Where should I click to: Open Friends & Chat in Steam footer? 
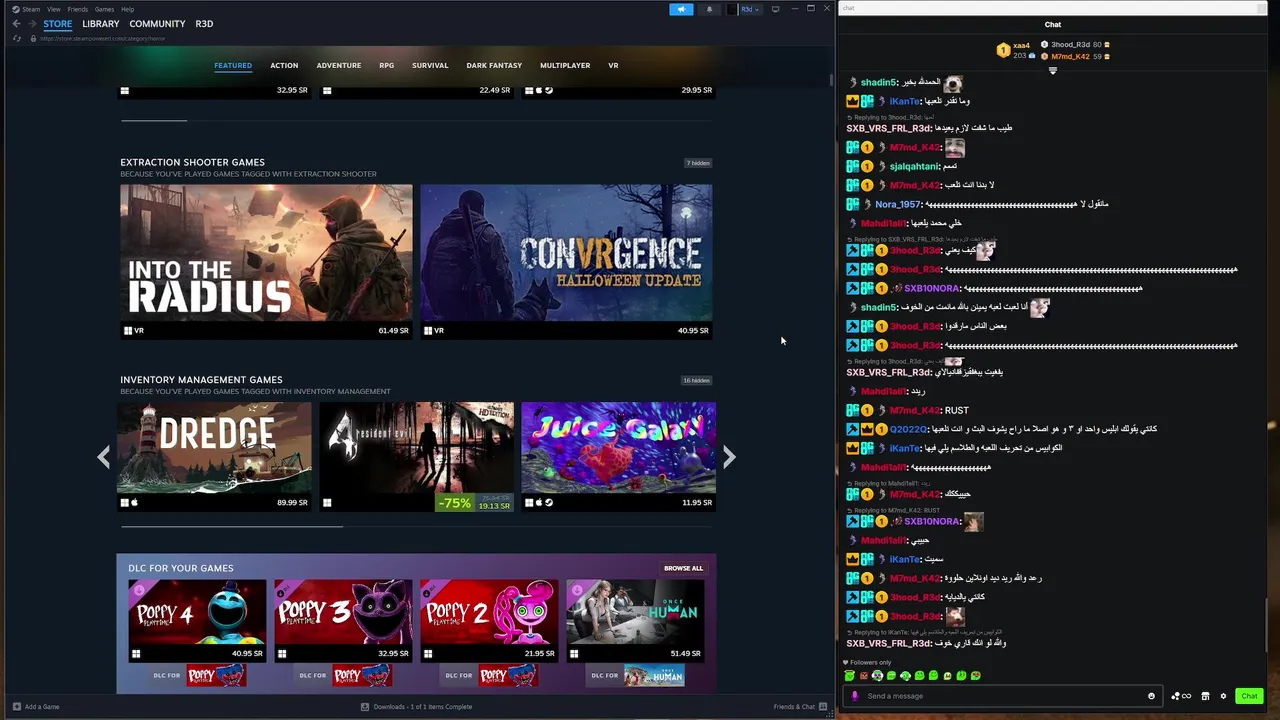(x=801, y=707)
